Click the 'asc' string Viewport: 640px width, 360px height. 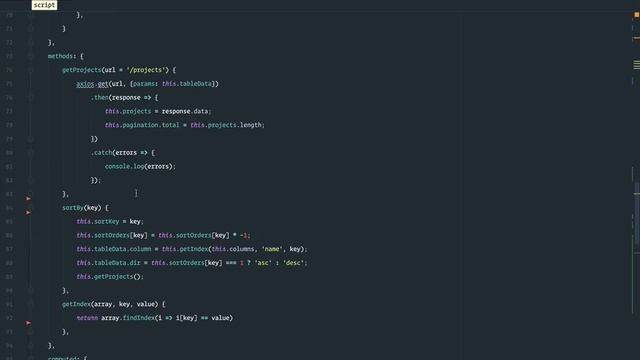pos(263,263)
